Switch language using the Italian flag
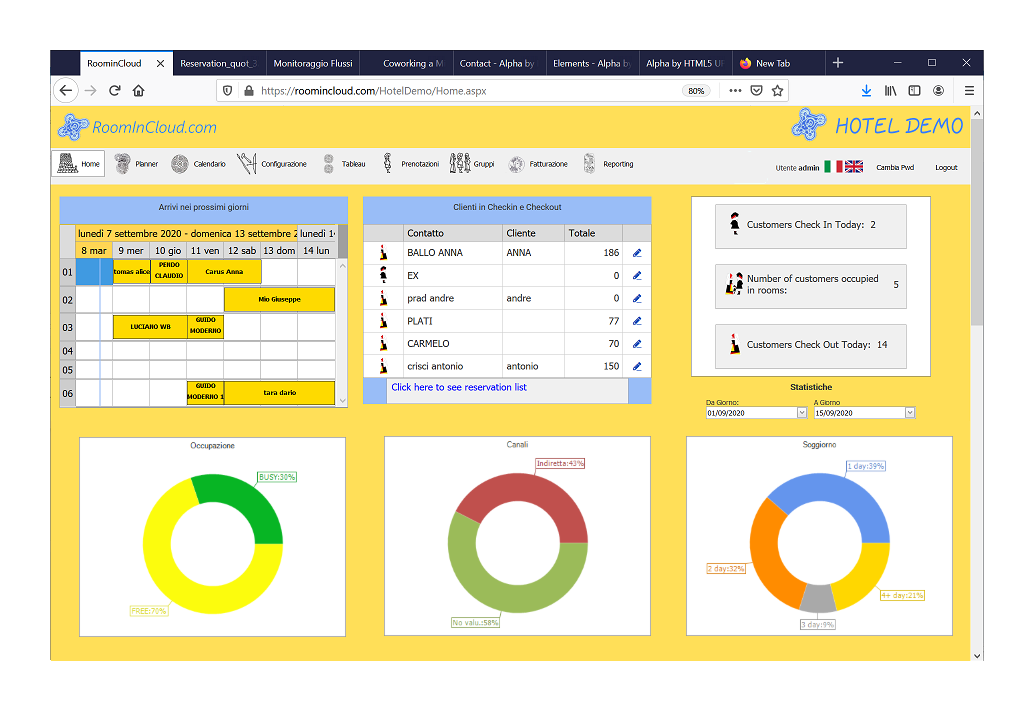 pos(833,167)
